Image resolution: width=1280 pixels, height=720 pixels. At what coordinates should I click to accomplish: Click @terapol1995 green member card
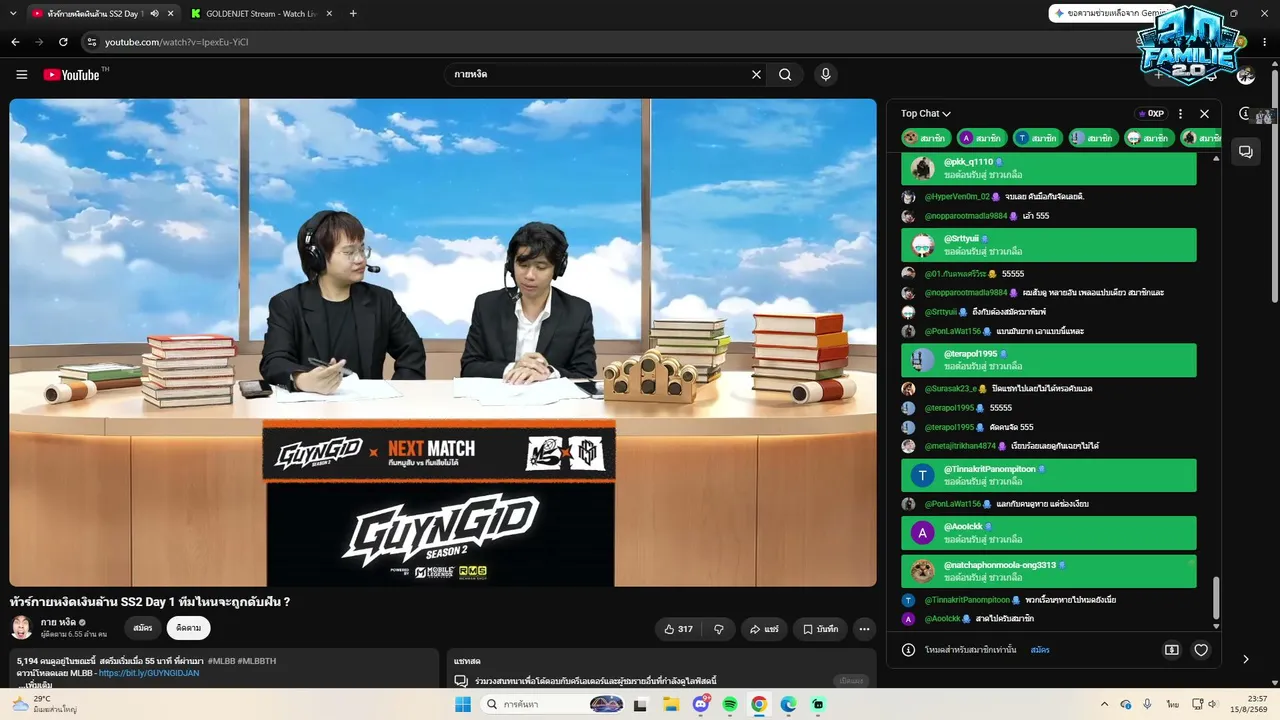(x=1049, y=360)
